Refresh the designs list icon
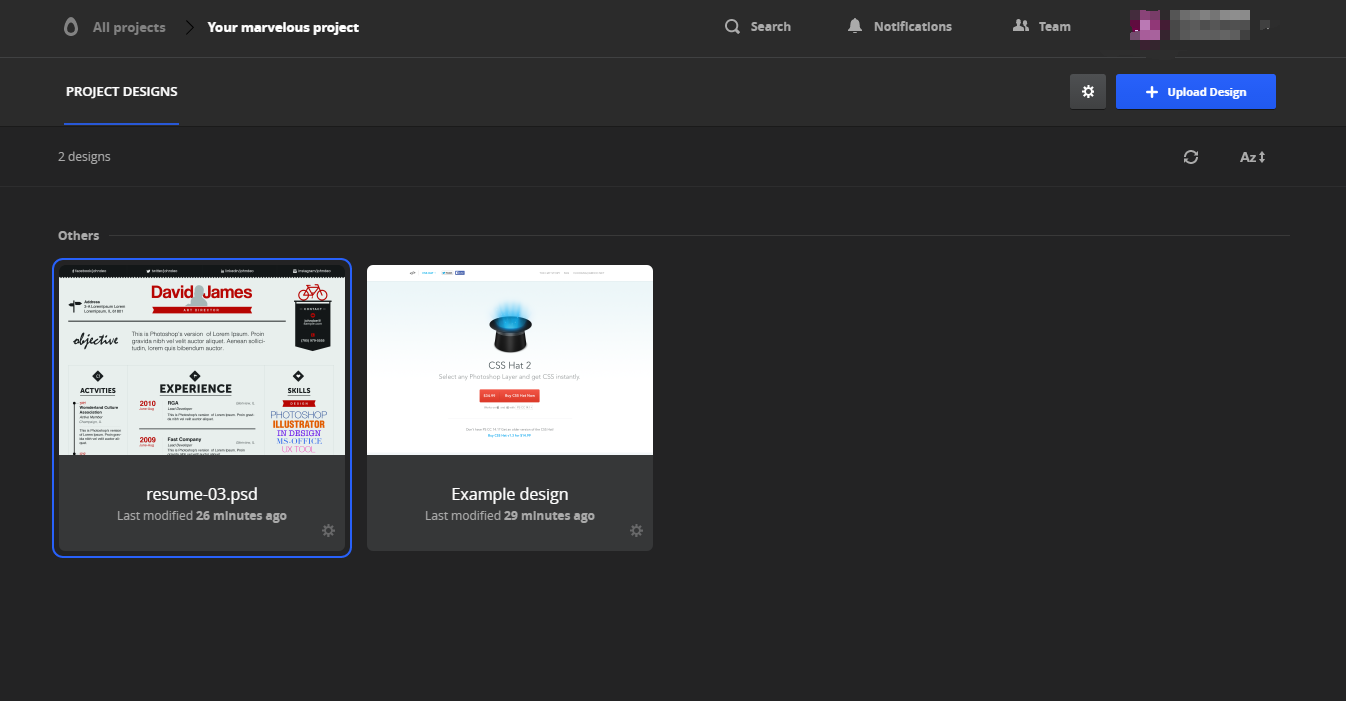 1190,157
